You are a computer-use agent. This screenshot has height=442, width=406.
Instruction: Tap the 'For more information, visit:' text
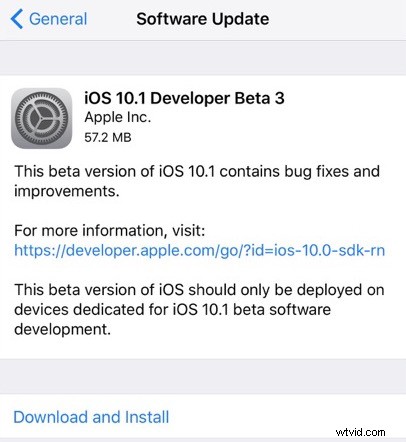coord(110,231)
